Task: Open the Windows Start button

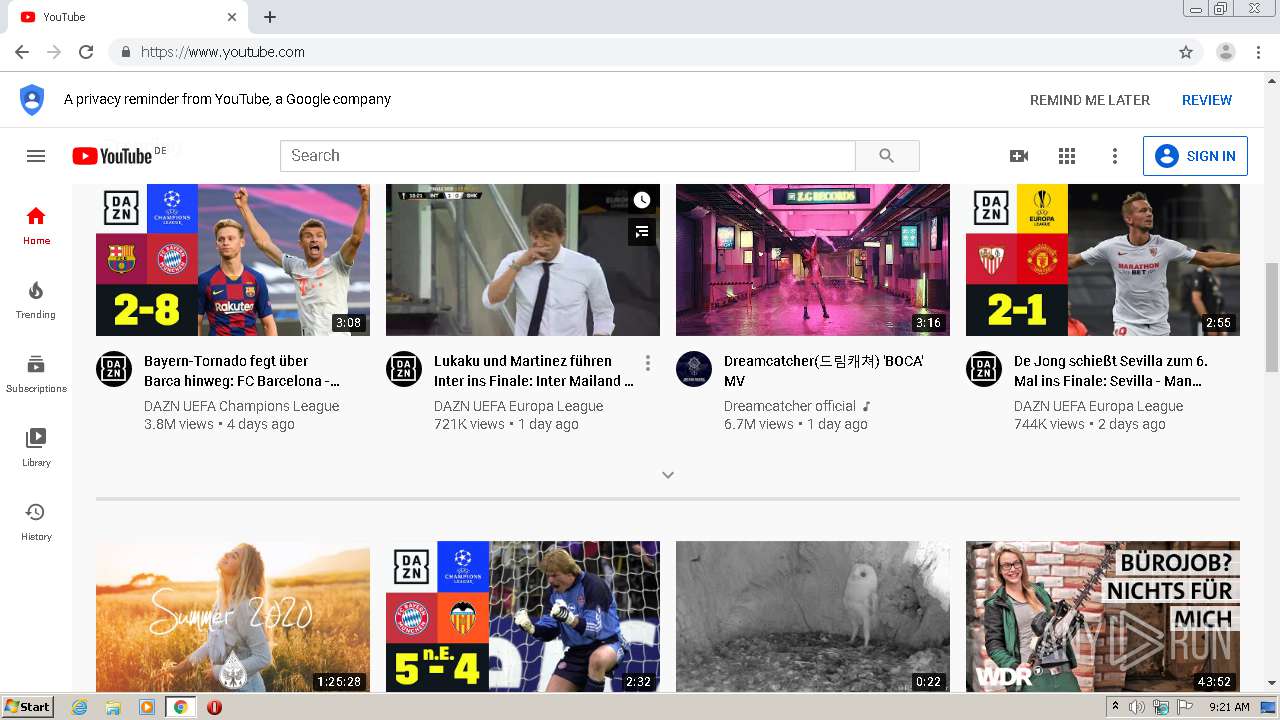Action: [28, 707]
